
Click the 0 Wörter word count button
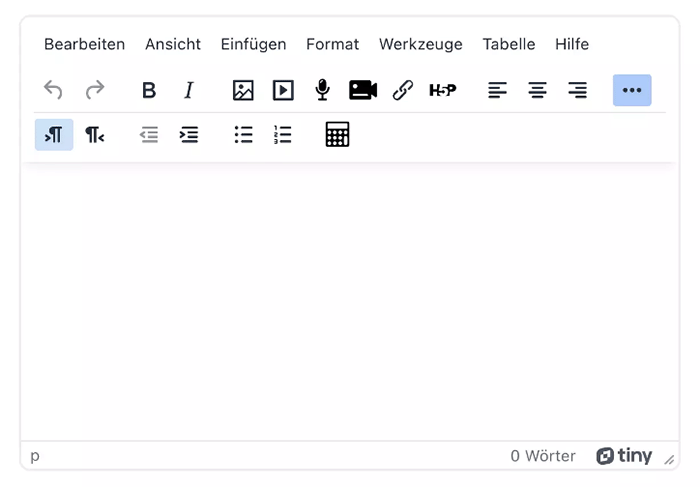click(x=543, y=456)
